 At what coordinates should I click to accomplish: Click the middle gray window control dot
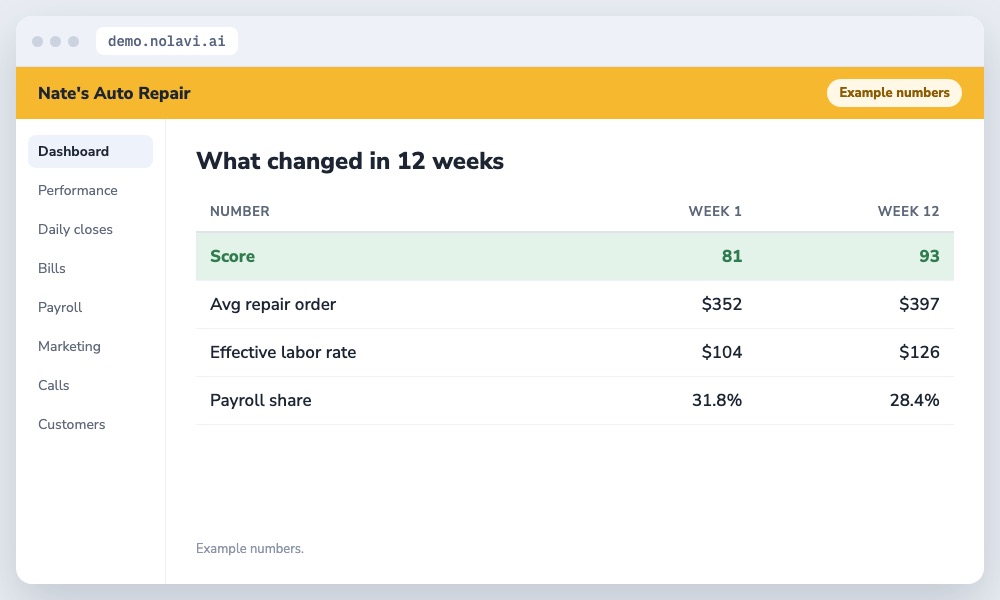point(55,41)
